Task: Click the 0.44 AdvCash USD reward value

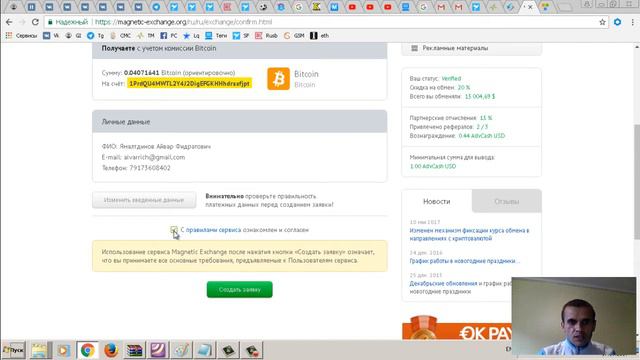Action: tap(482, 136)
